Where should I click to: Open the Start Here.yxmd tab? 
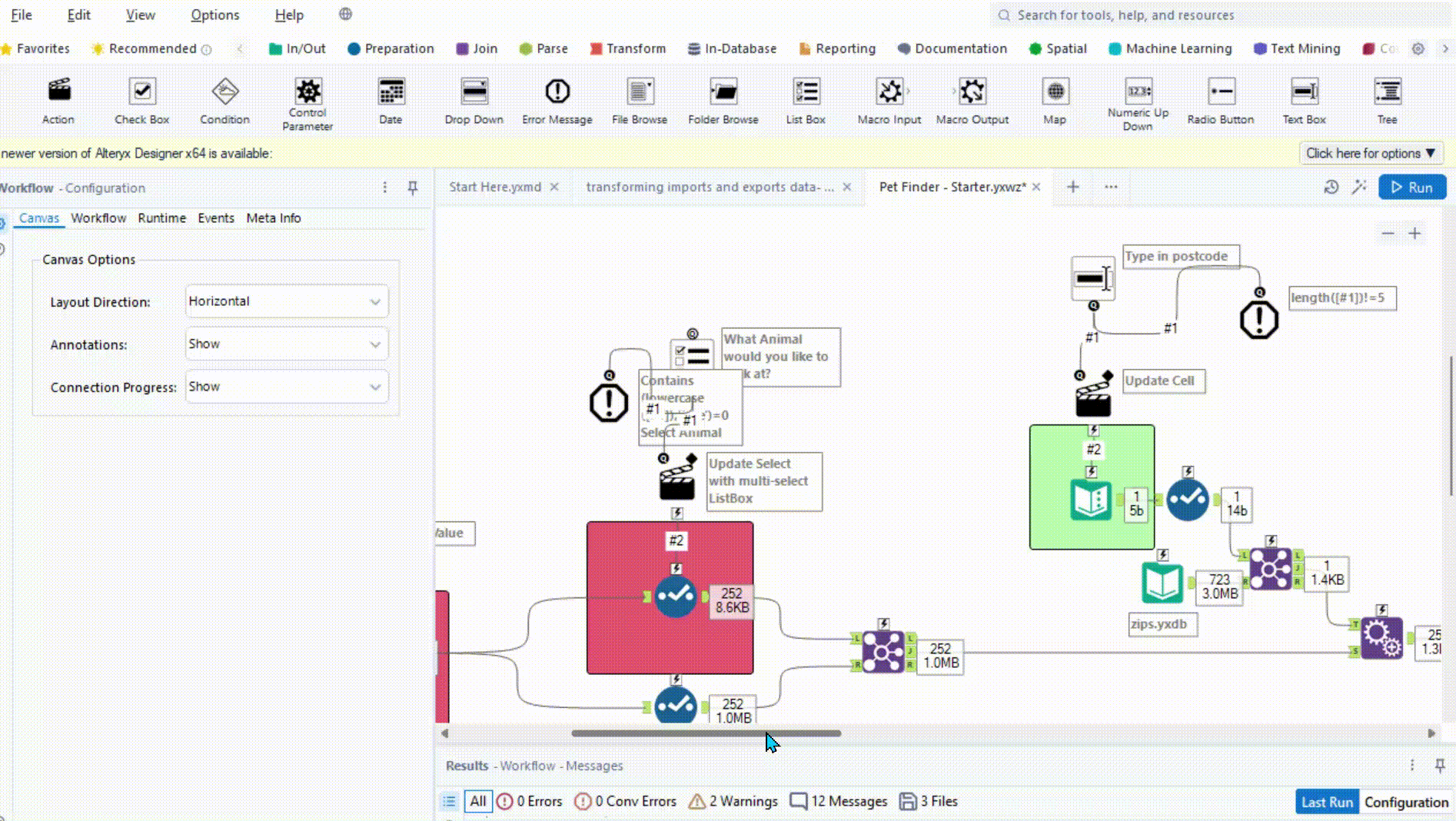[x=495, y=187]
